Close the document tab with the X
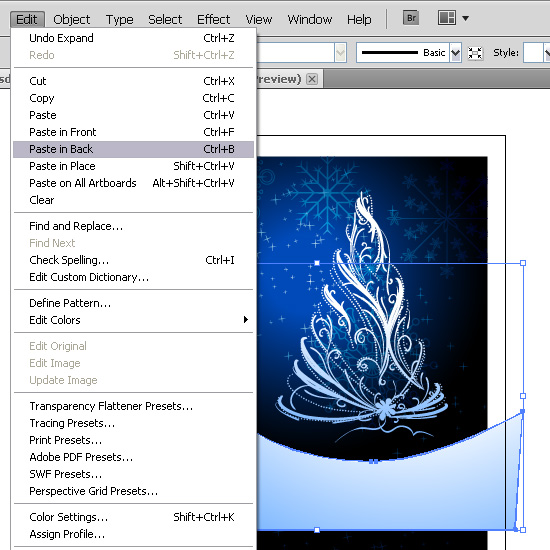 pyautogui.click(x=312, y=79)
